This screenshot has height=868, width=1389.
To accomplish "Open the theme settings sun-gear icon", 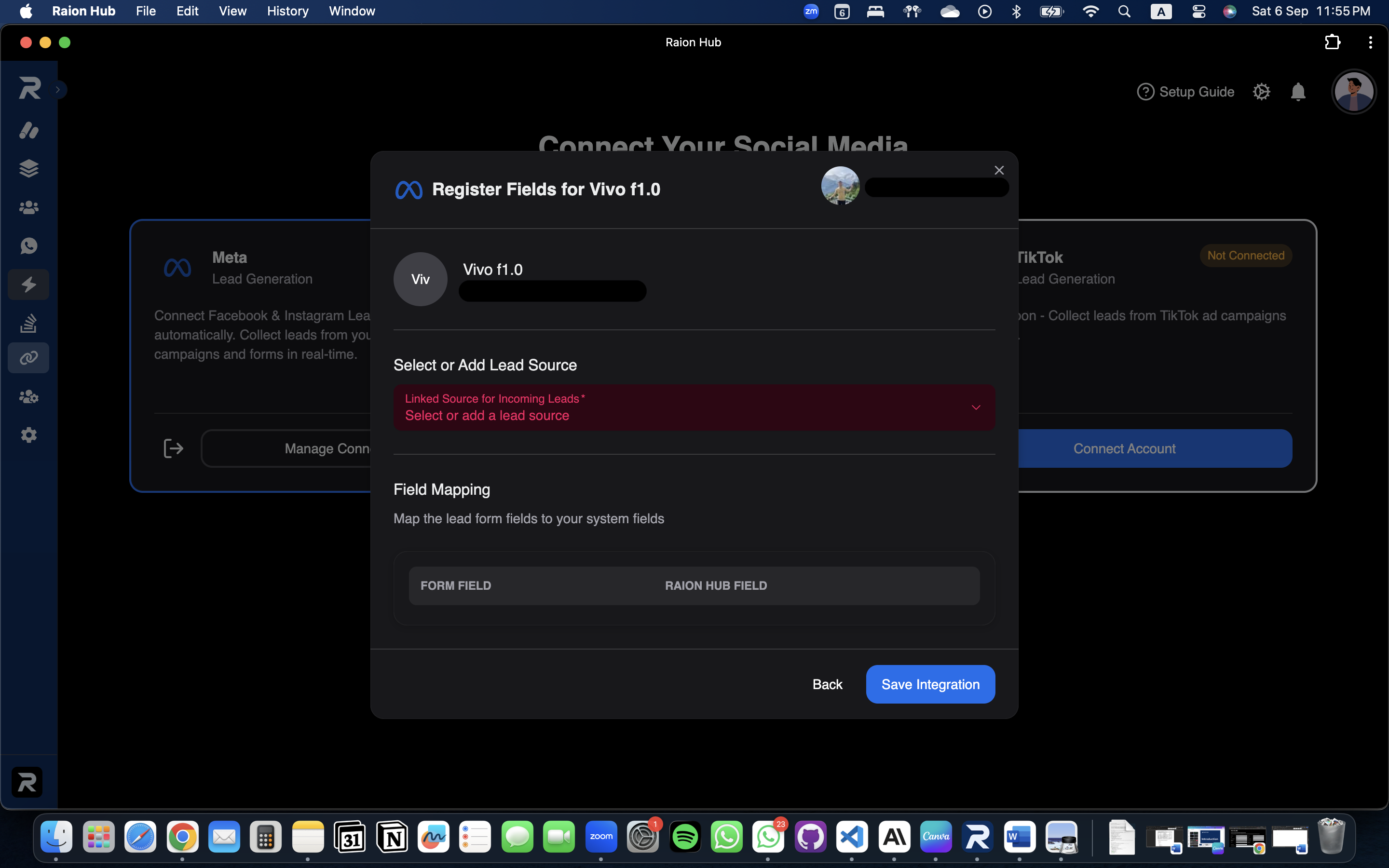I will [x=1262, y=92].
